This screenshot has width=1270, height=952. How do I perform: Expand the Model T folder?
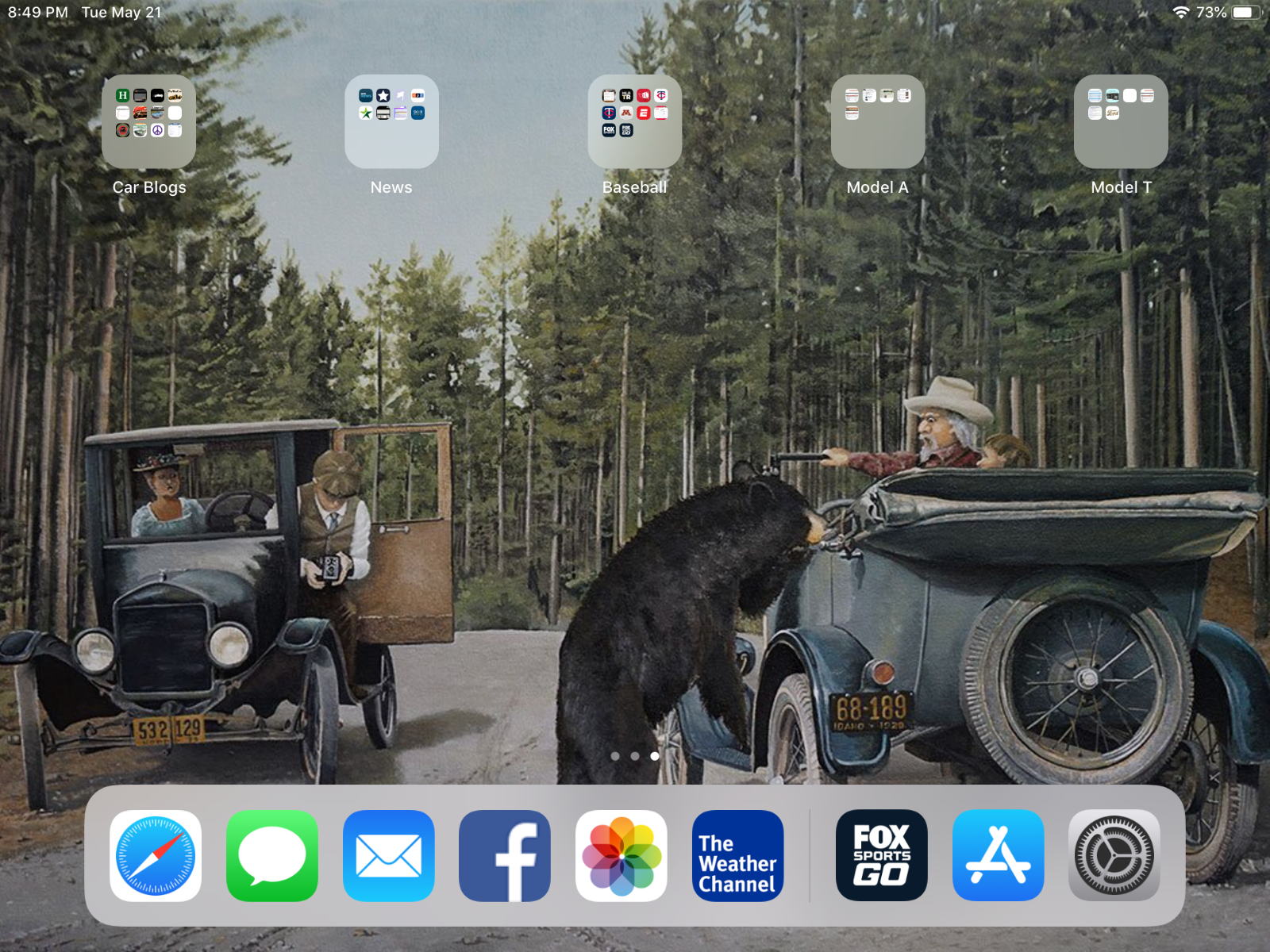click(x=1121, y=121)
